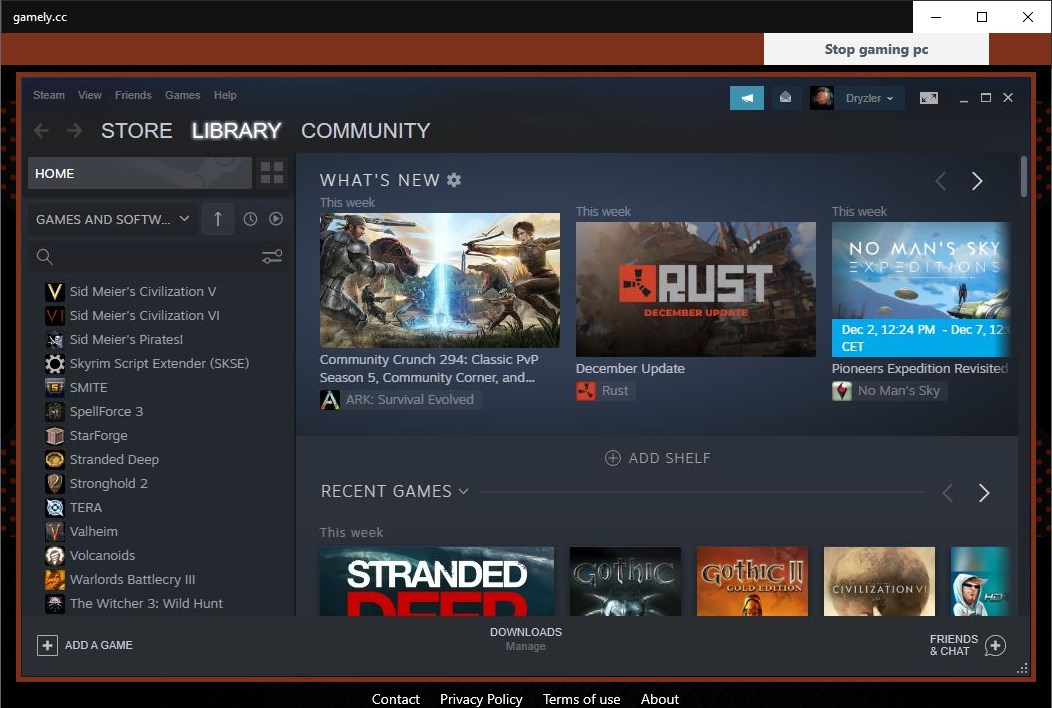Switch to collections grid view icon

pos(272,172)
